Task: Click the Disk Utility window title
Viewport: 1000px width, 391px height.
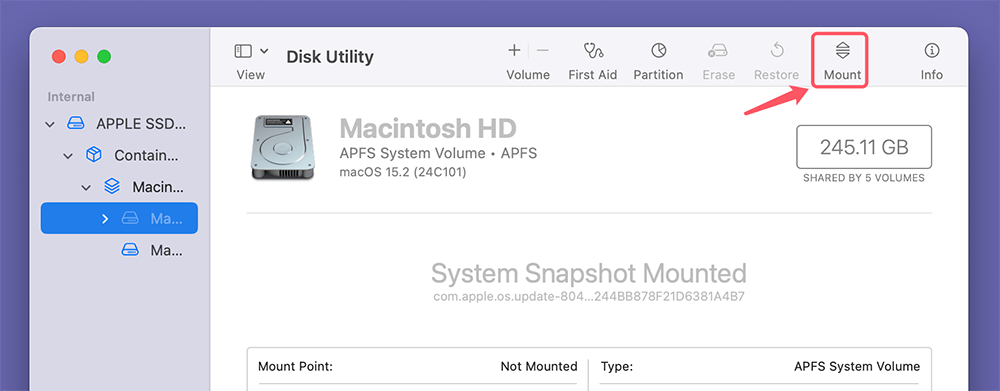Action: point(330,57)
